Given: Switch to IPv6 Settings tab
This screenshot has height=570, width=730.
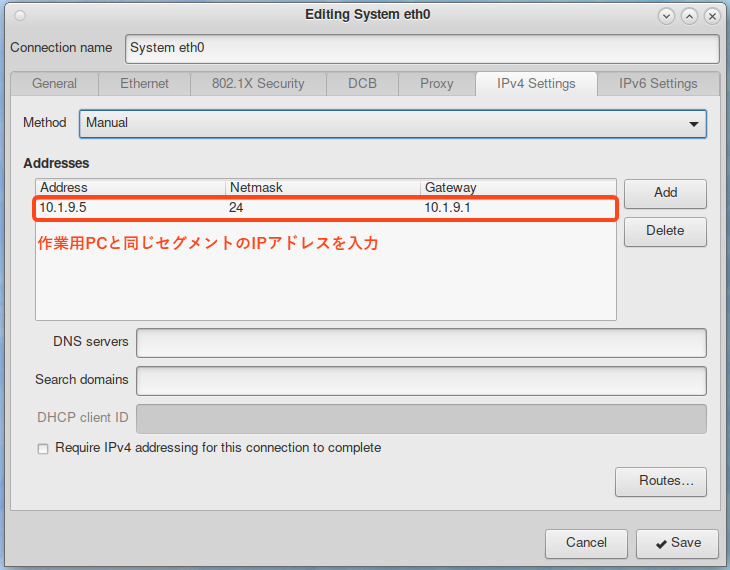Looking at the screenshot, I should tap(658, 84).
